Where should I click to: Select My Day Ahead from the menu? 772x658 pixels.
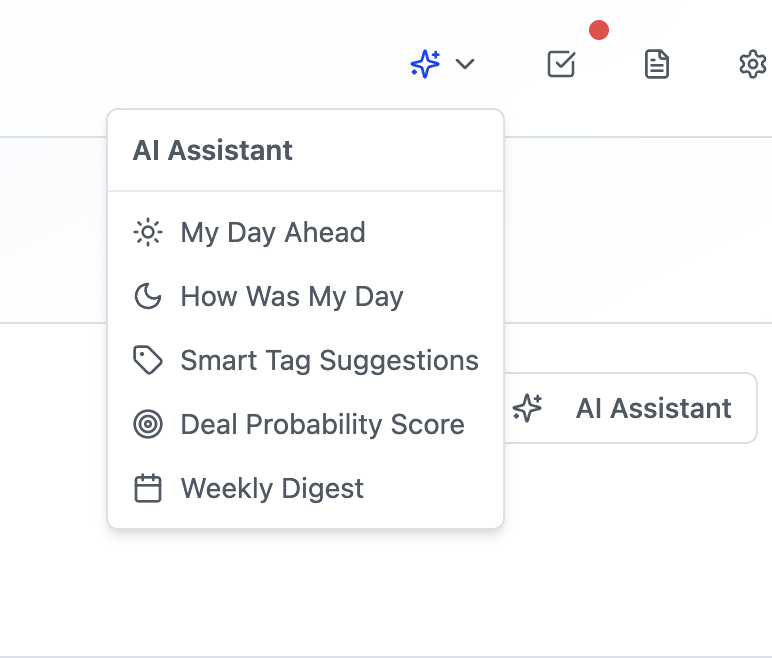click(273, 233)
